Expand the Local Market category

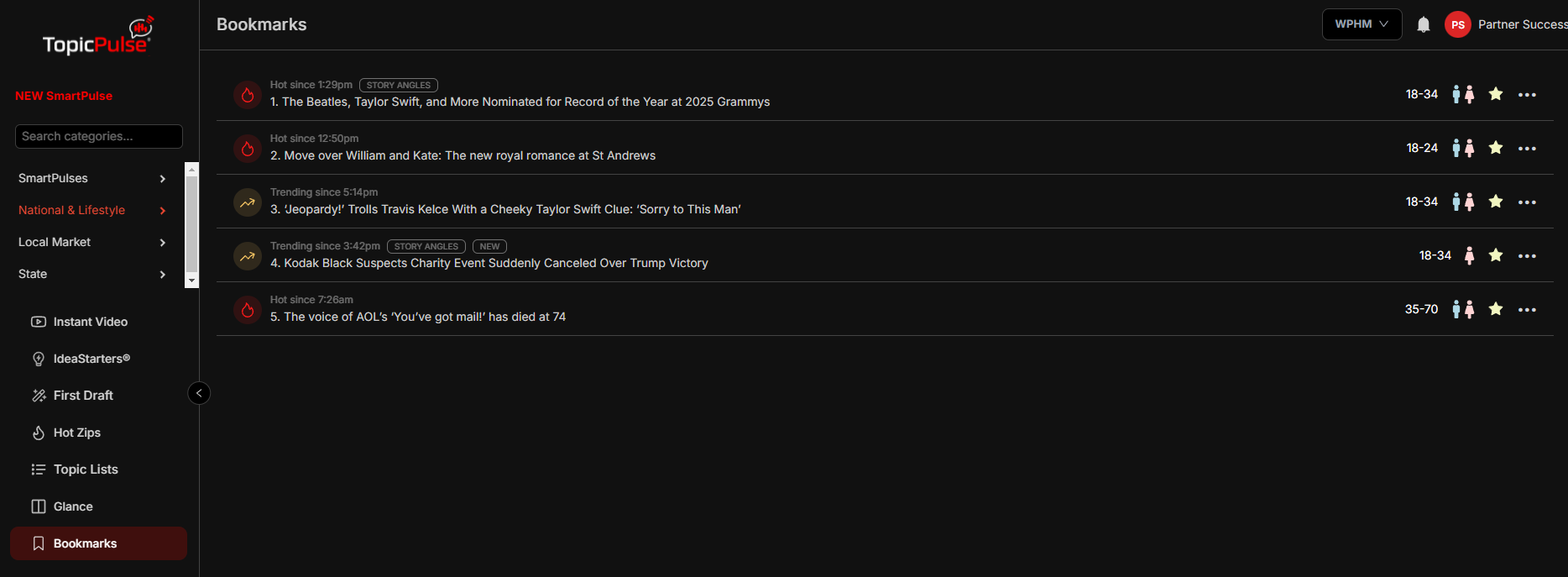pyautogui.click(x=92, y=242)
